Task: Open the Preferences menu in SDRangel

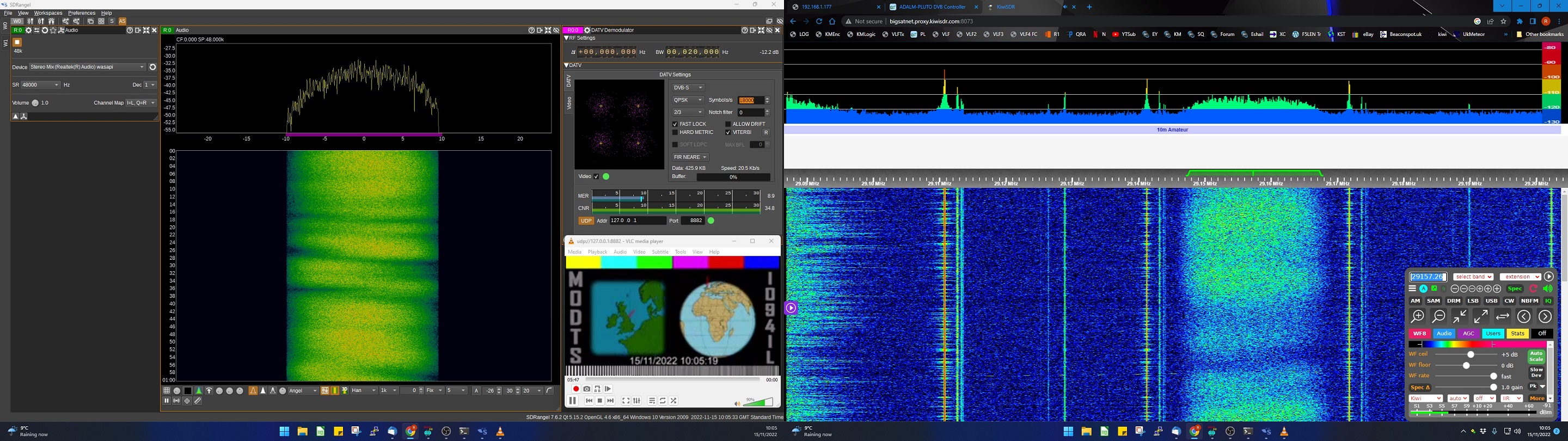Action: click(x=82, y=13)
